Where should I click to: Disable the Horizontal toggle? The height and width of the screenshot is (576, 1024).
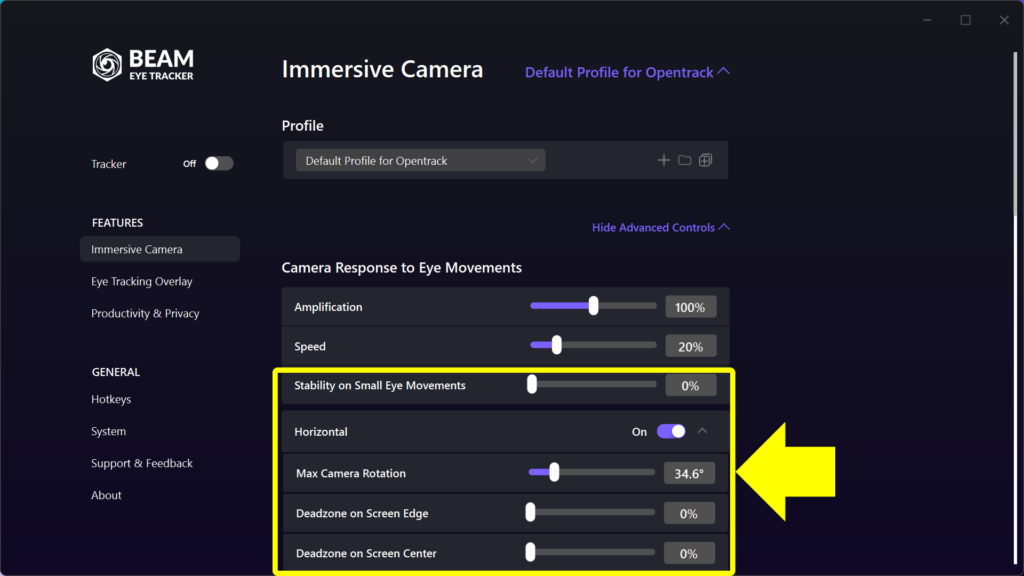(671, 431)
